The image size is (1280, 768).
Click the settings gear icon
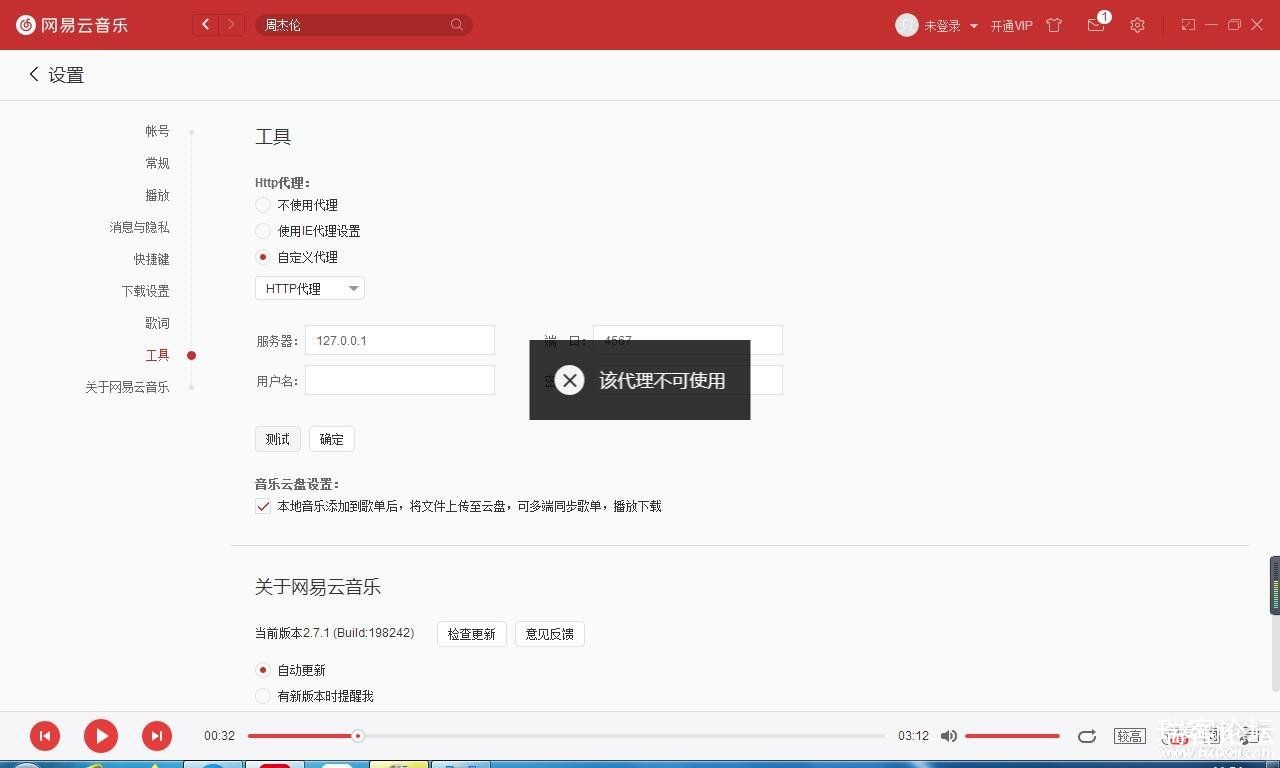tap(1137, 25)
